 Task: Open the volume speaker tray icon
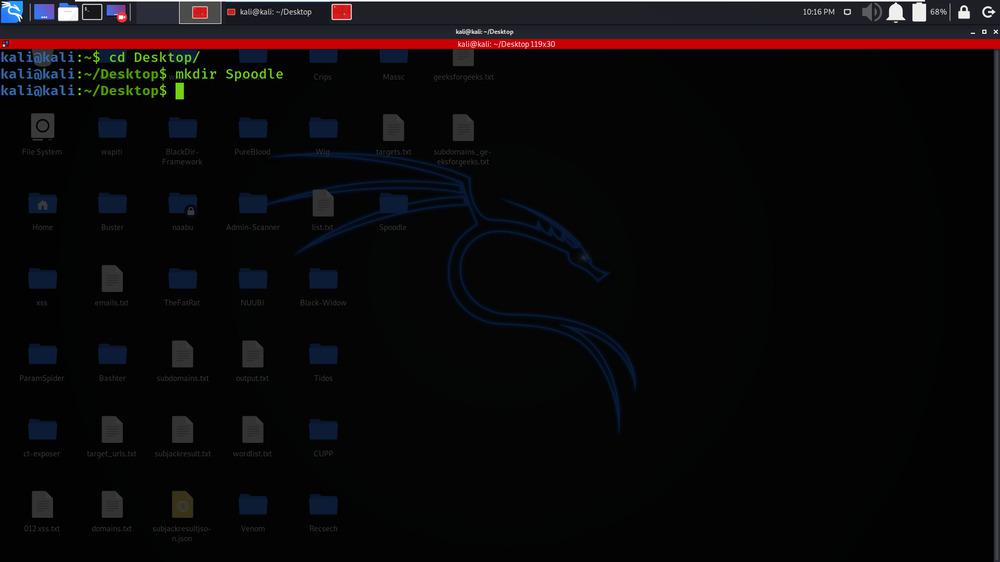[871, 12]
